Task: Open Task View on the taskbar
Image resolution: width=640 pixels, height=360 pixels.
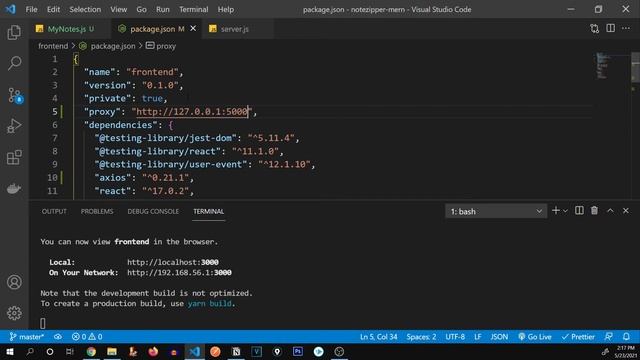Action: (70, 351)
